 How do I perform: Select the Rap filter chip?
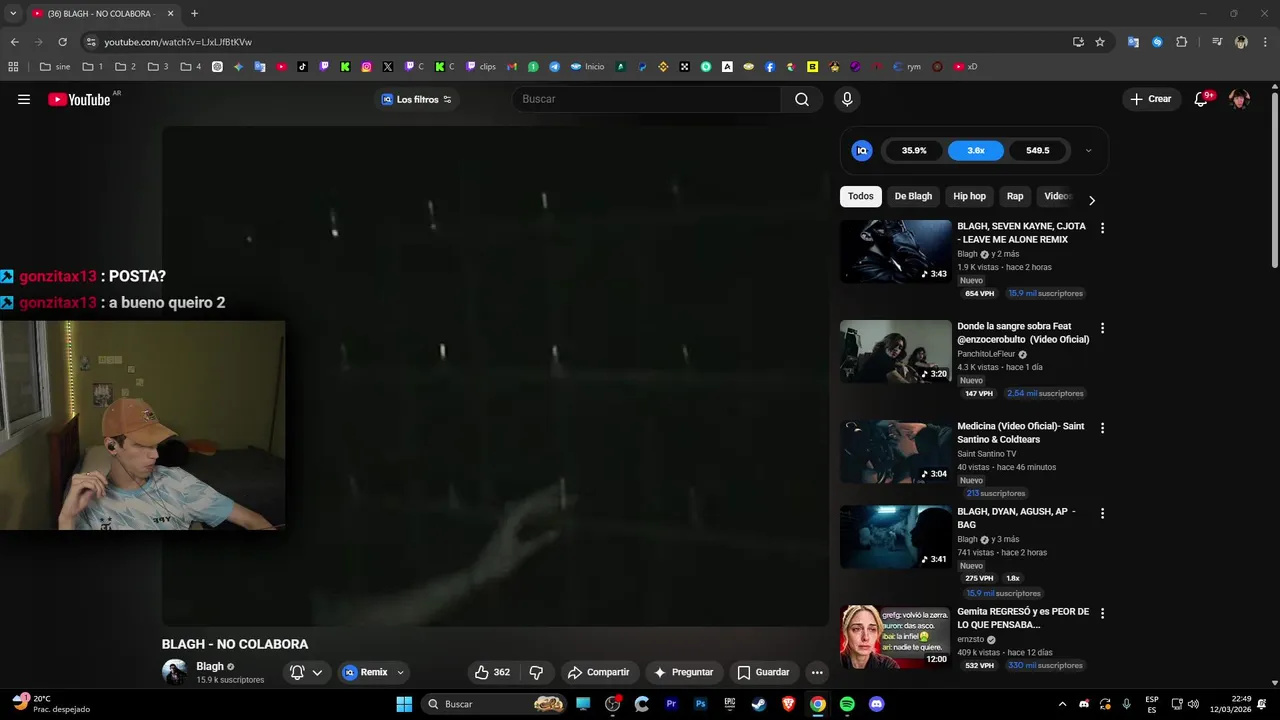(1015, 196)
